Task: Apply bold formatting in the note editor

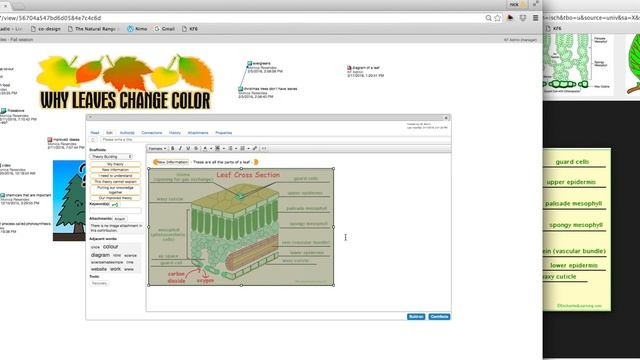Action: pyautogui.click(x=173, y=149)
